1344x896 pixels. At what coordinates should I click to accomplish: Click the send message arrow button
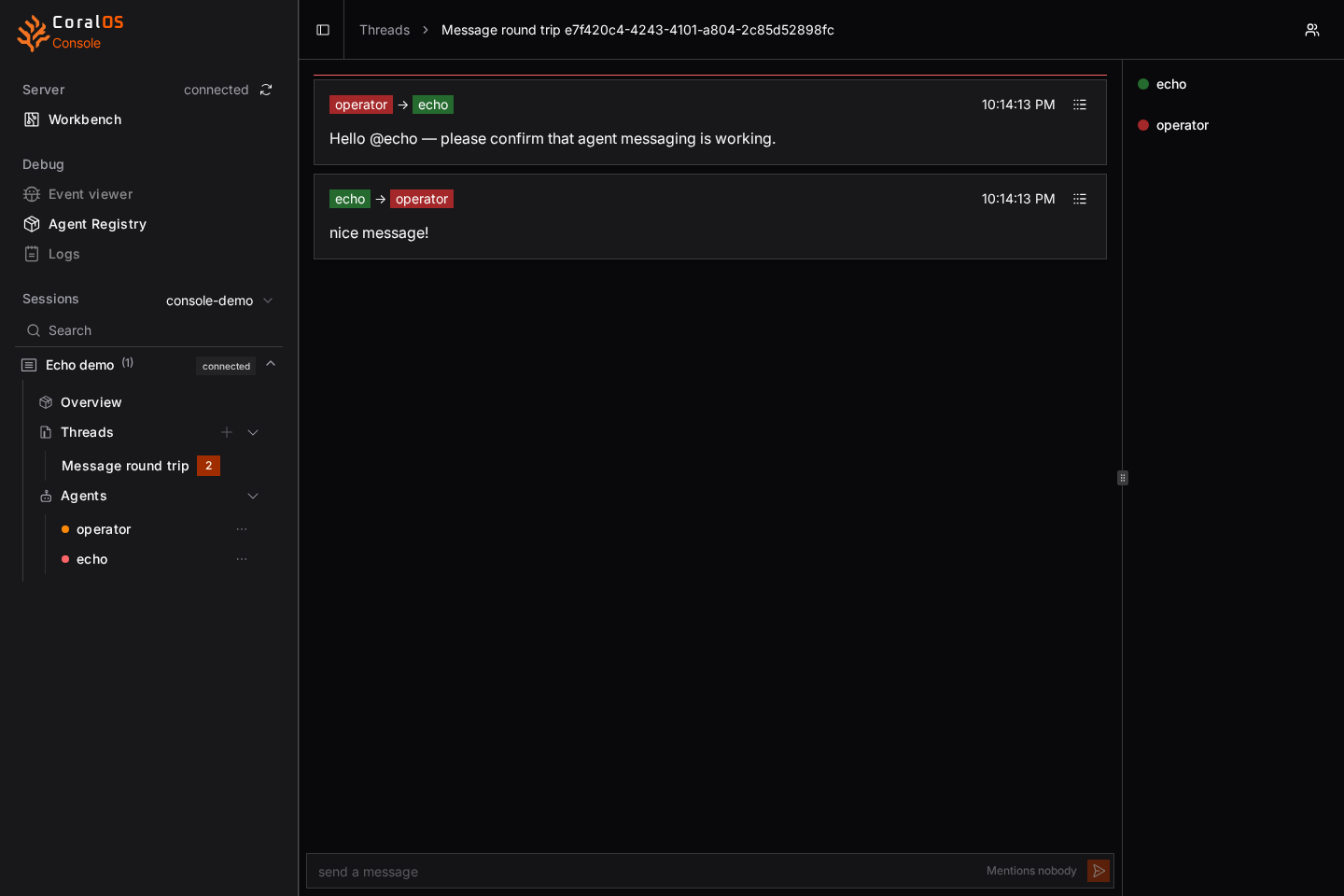[1099, 871]
